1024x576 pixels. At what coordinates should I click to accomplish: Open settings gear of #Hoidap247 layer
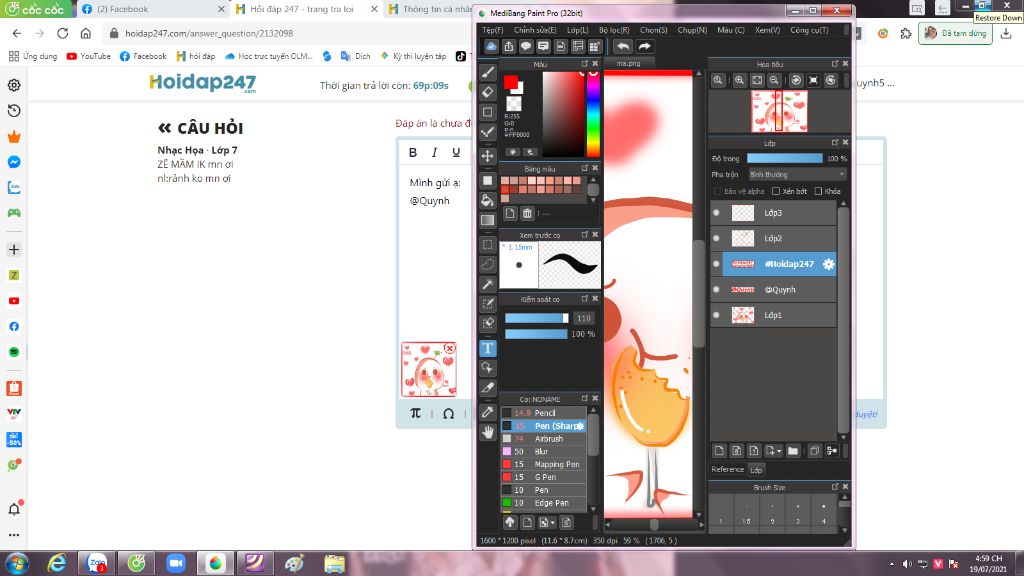[x=828, y=264]
